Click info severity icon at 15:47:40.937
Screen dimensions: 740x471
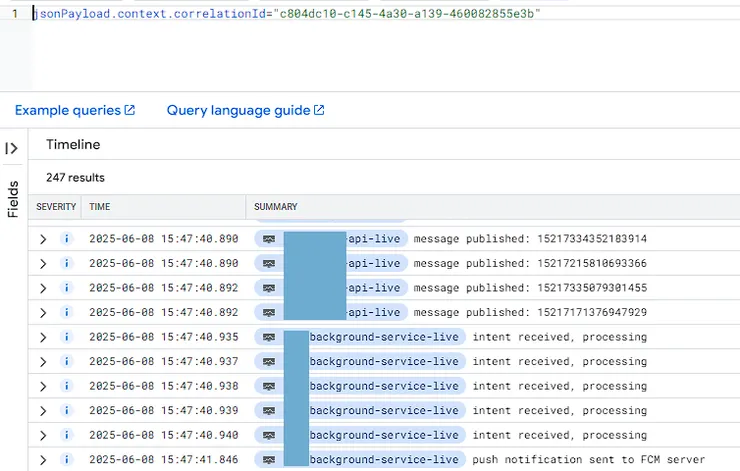(67, 362)
